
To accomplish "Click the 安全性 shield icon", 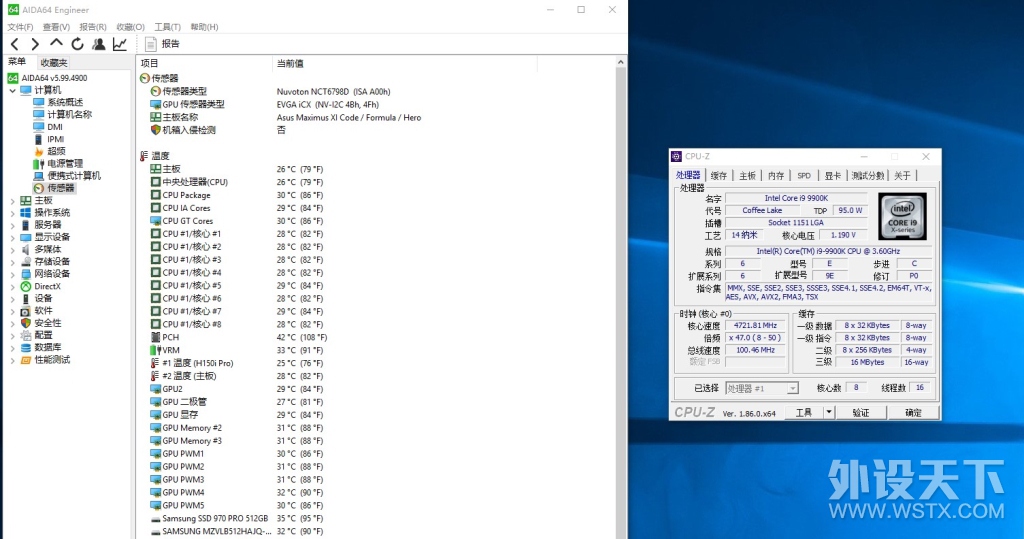I will [x=25, y=323].
